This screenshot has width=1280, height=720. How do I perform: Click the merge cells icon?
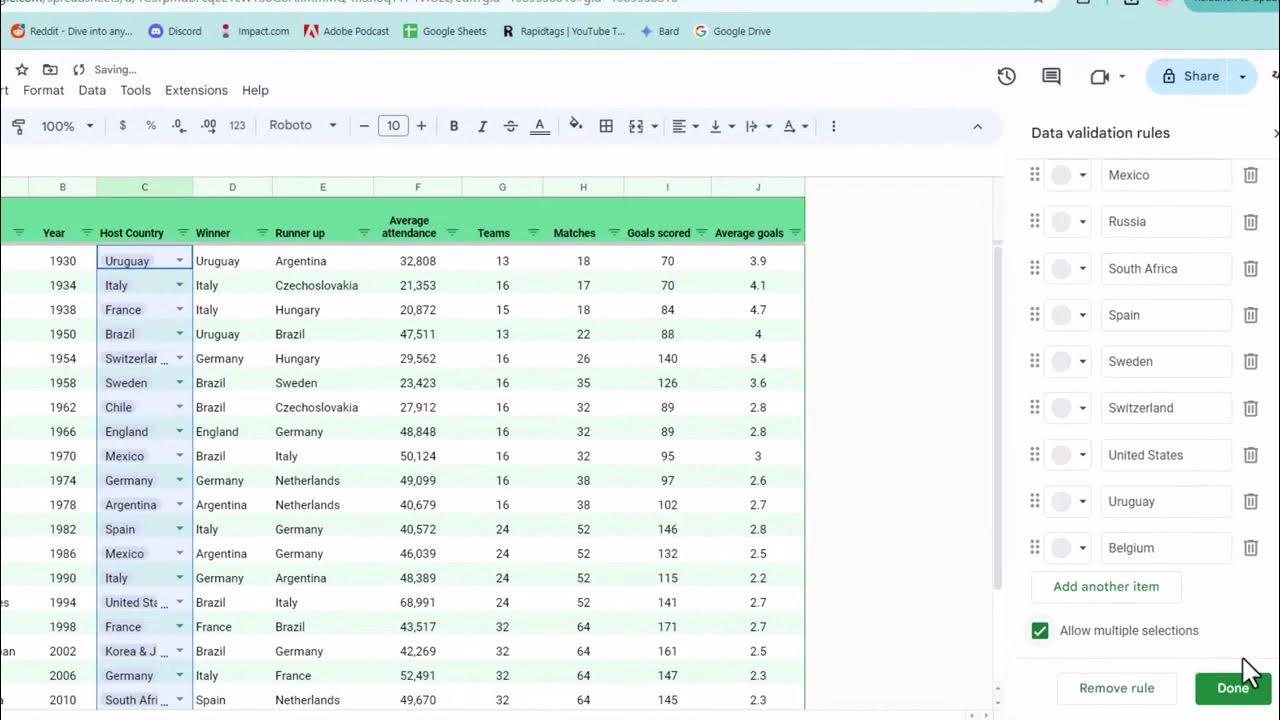pos(636,126)
